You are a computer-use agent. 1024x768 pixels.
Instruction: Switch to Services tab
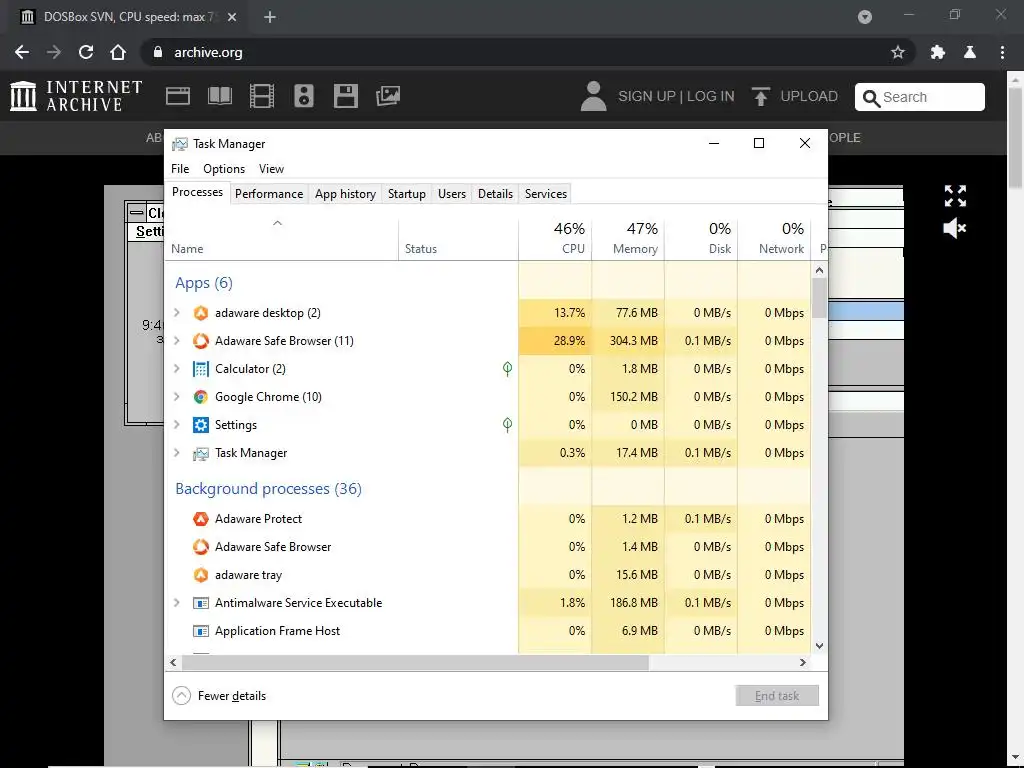point(546,194)
